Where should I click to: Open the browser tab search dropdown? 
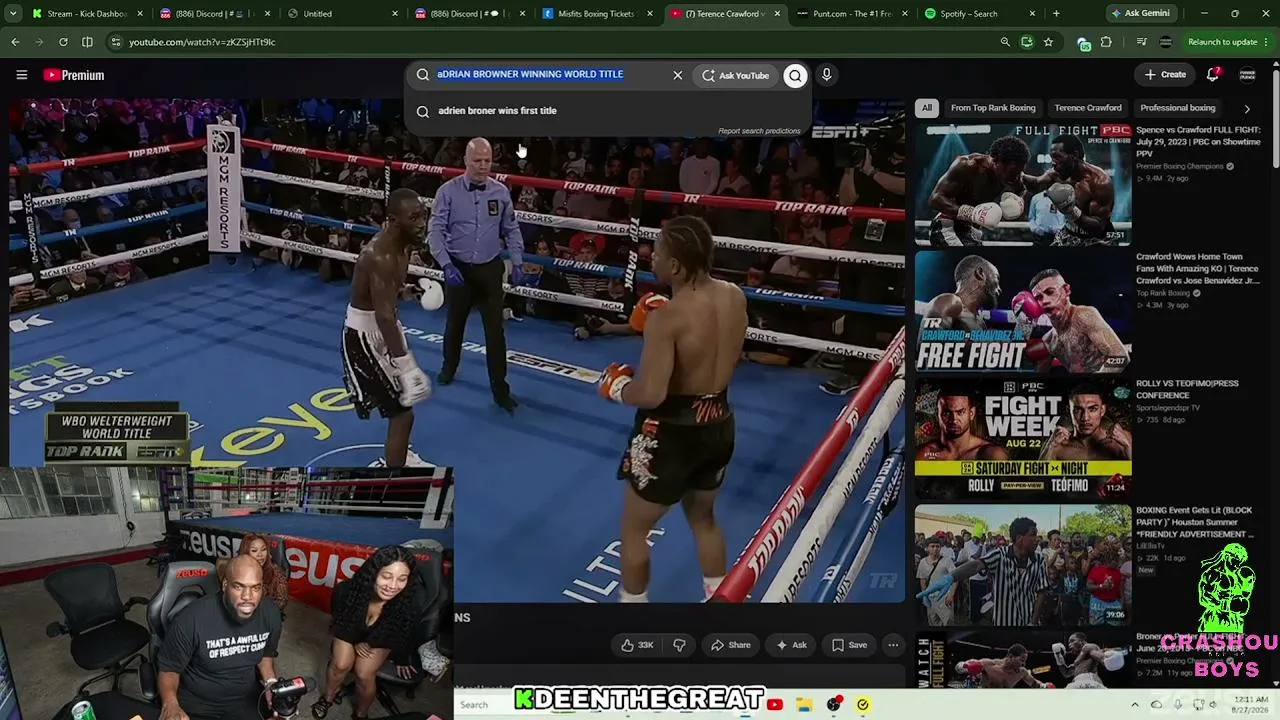point(13,14)
